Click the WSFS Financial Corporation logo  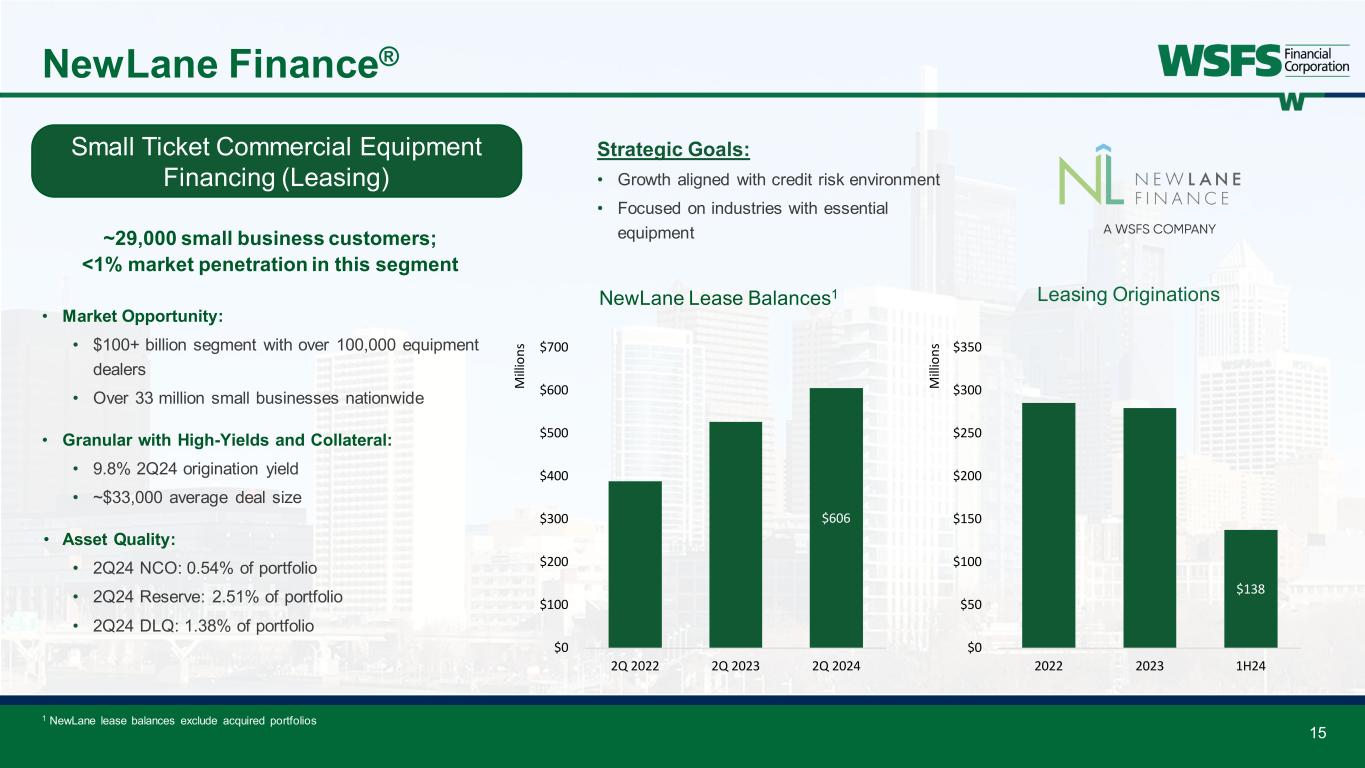pos(1253,60)
